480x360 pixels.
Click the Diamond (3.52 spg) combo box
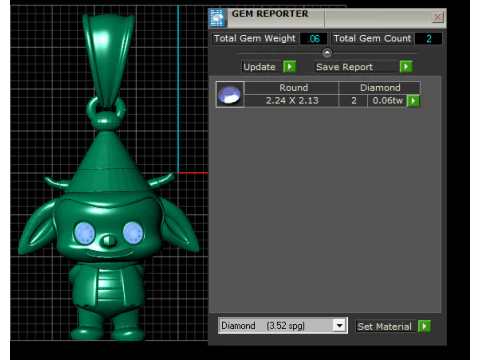pyautogui.click(x=283, y=325)
